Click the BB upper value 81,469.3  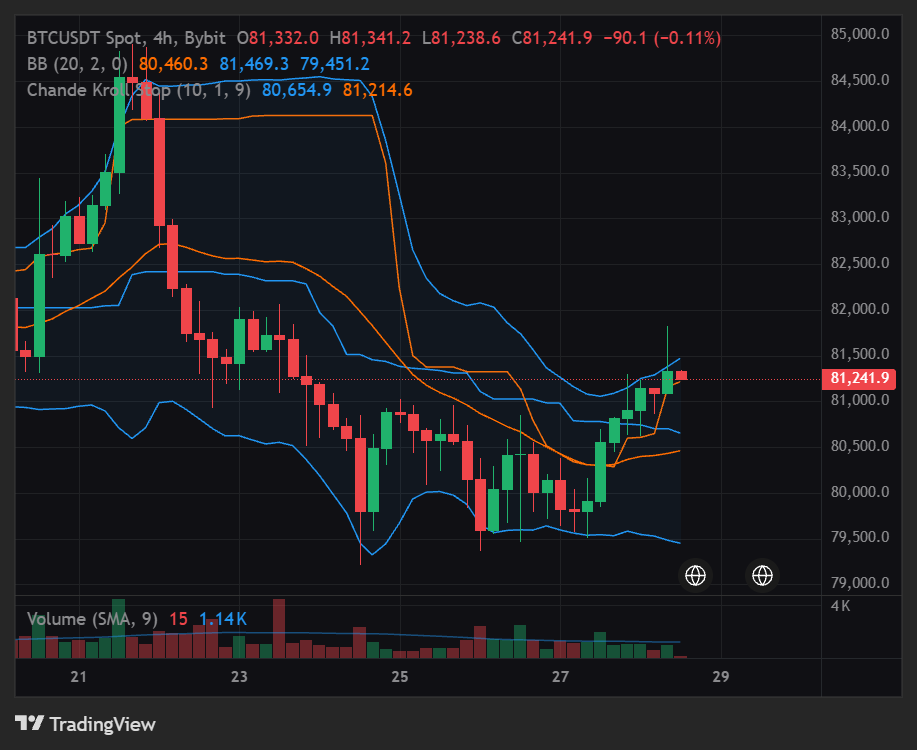coord(254,64)
